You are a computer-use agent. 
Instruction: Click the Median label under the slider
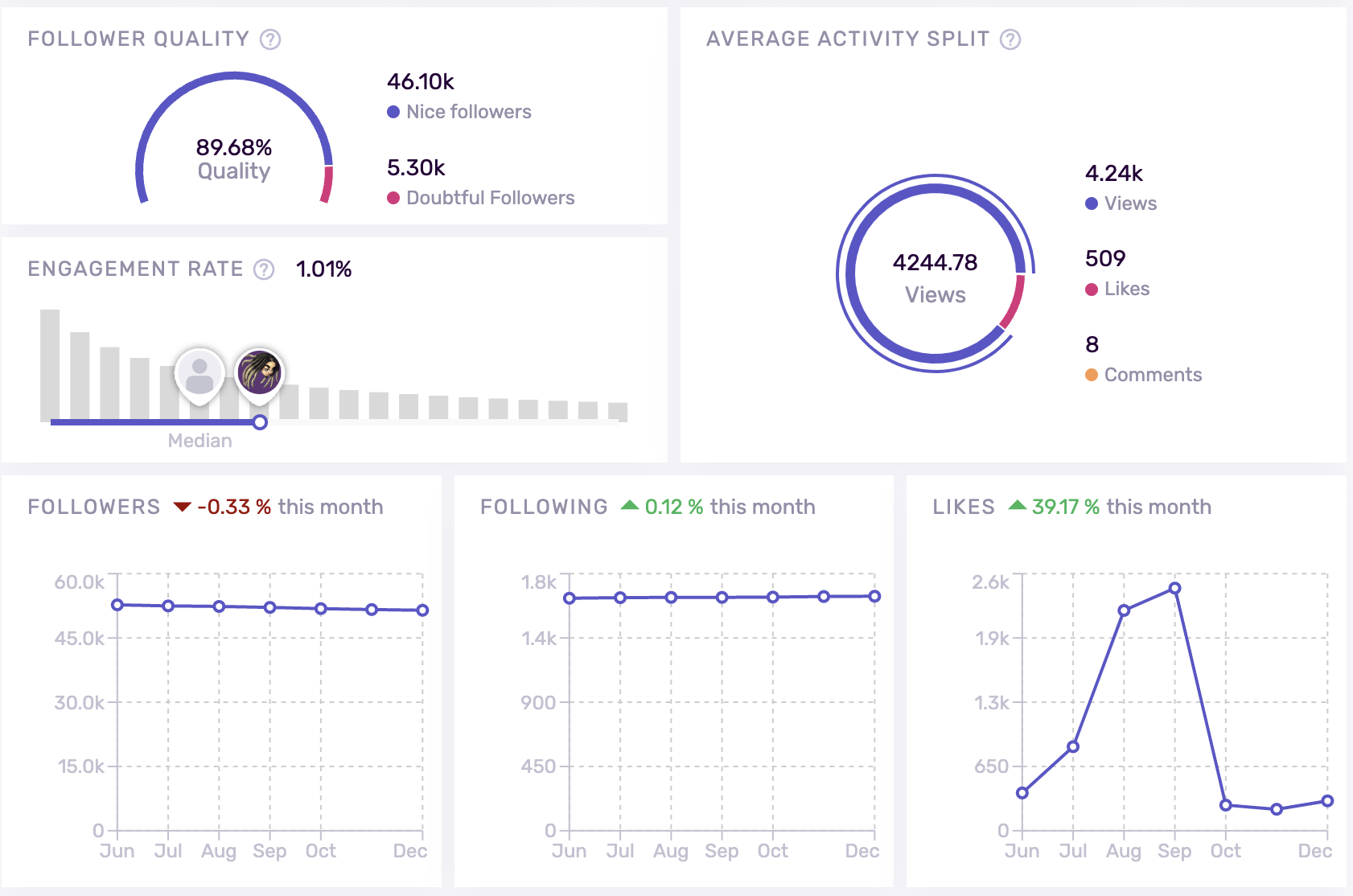tap(200, 440)
